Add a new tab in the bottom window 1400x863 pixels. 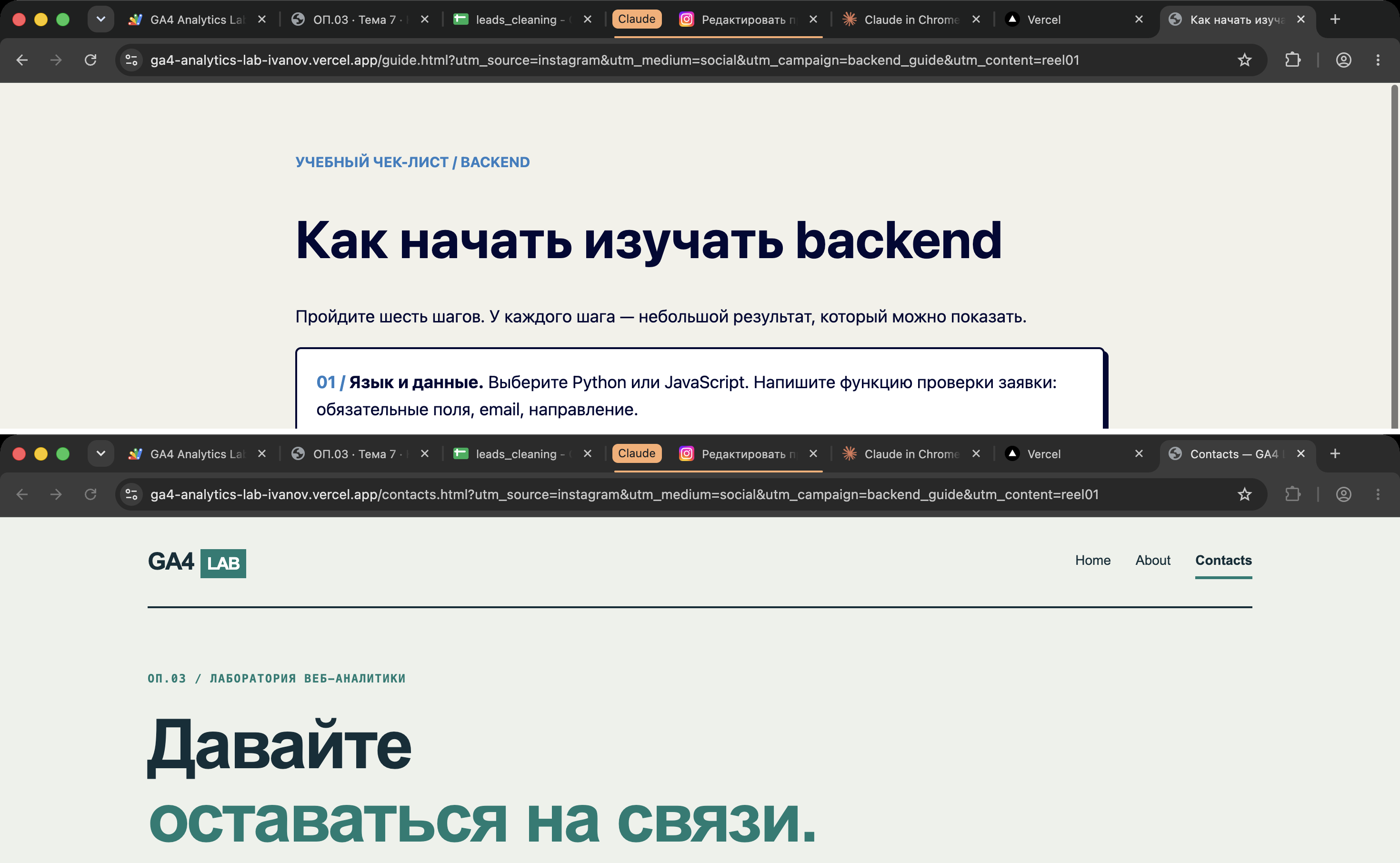coord(1335,454)
